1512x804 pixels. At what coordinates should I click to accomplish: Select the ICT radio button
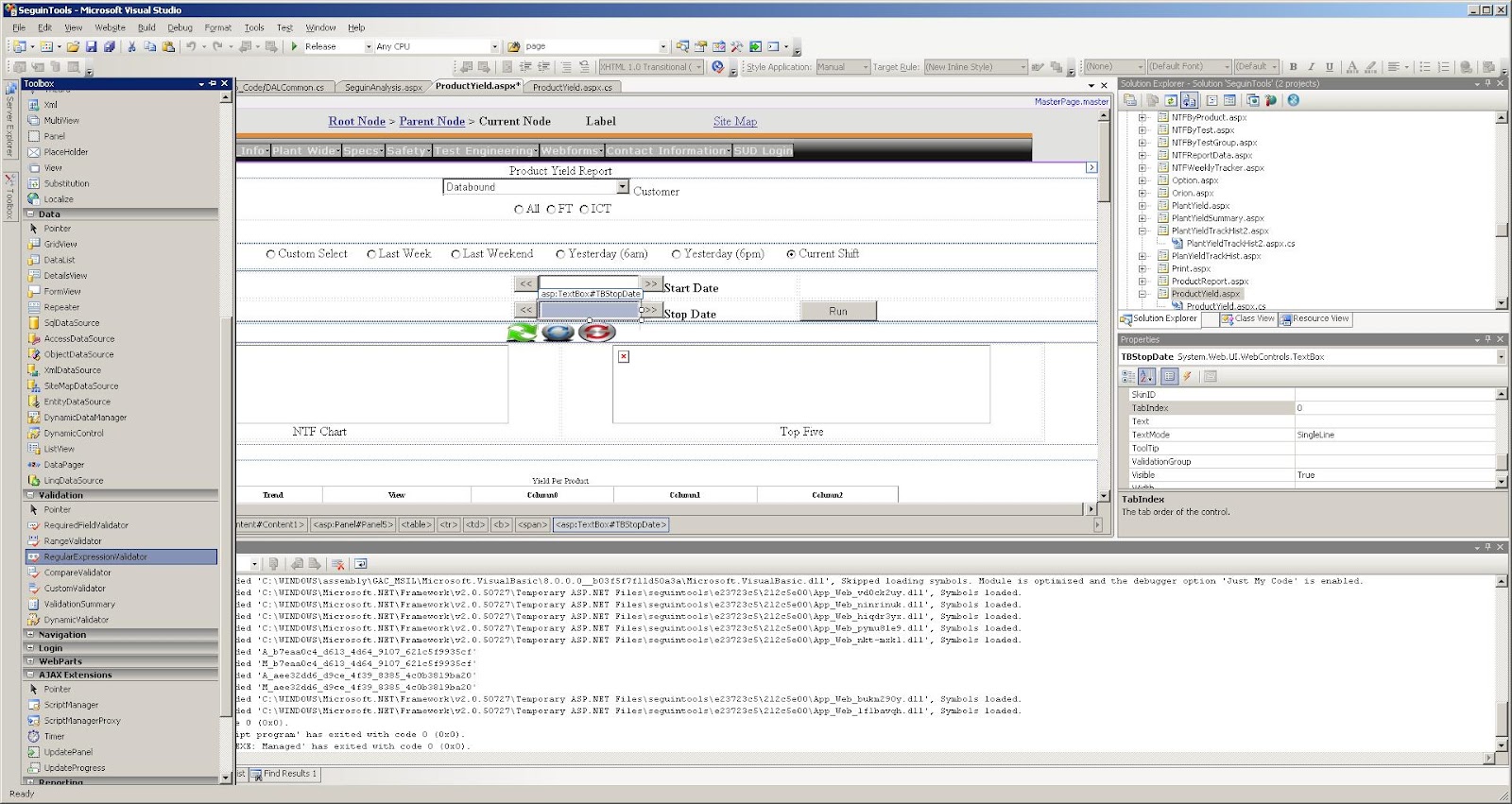[x=584, y=209]
